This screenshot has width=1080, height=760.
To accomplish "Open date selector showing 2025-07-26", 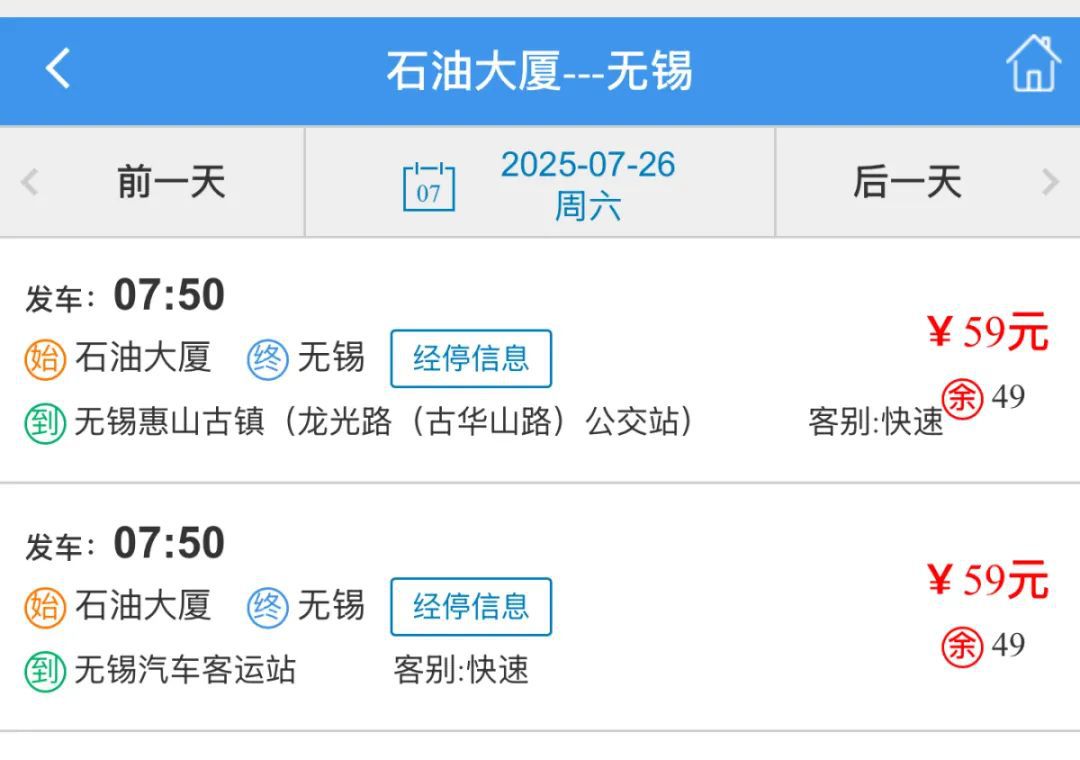I will [540, 182].
